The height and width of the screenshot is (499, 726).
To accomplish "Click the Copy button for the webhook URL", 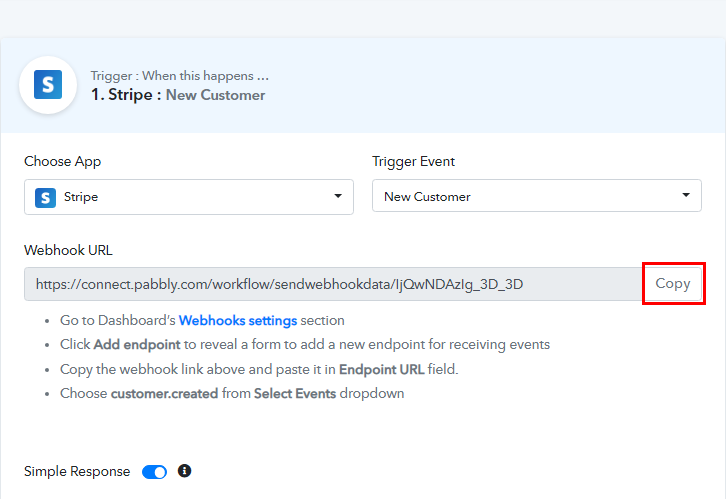I will pyautogui.click(x=673, y=283).
